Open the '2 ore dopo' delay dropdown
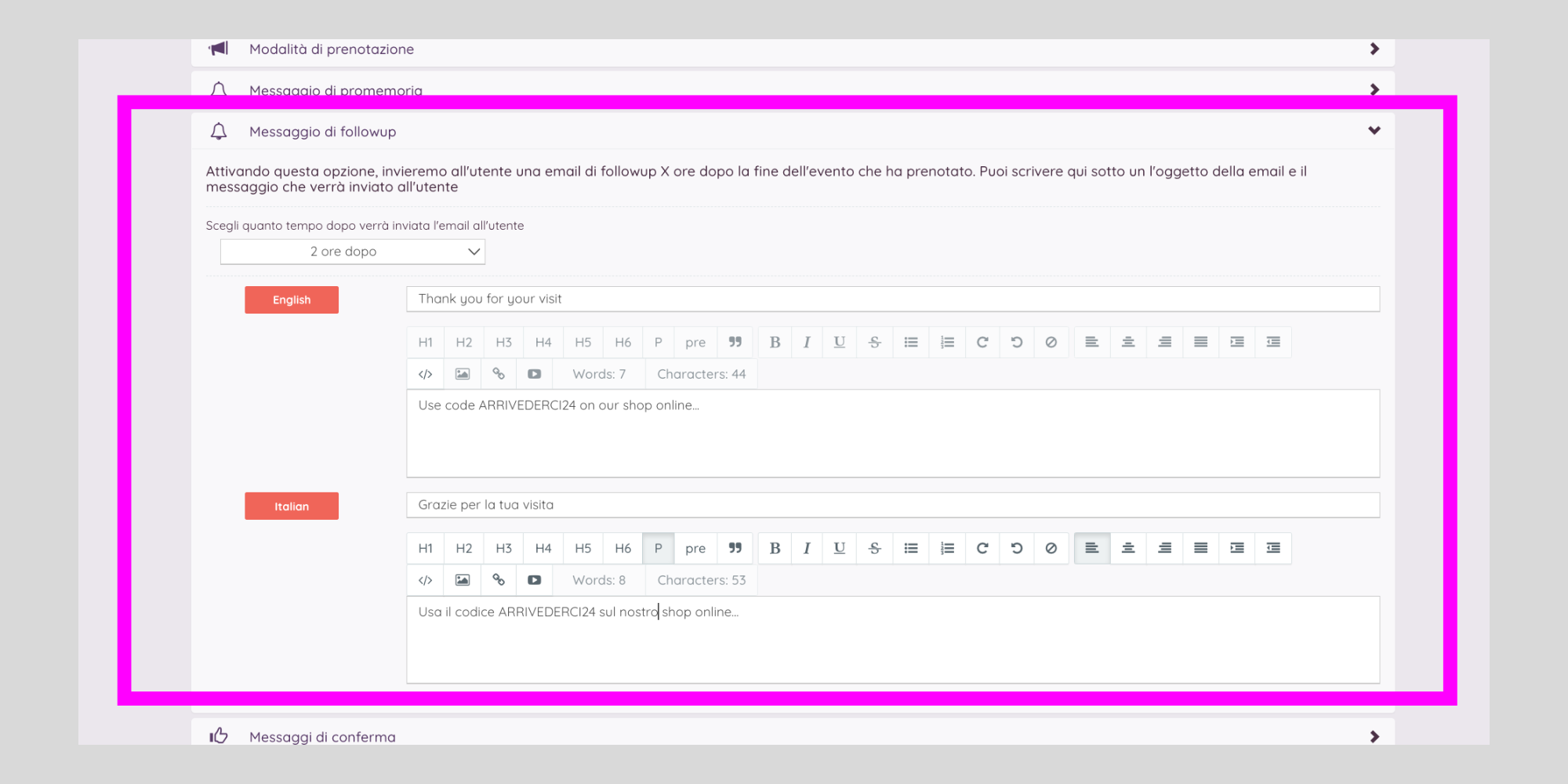This screenshot has height=784, width=1568. coord(353,252)
